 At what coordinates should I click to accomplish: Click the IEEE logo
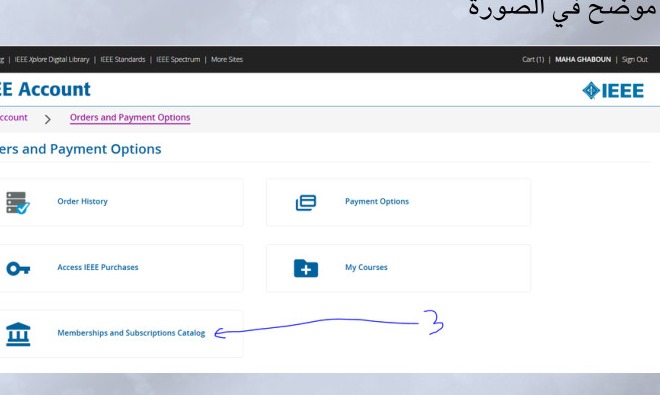tap(613, 91)
